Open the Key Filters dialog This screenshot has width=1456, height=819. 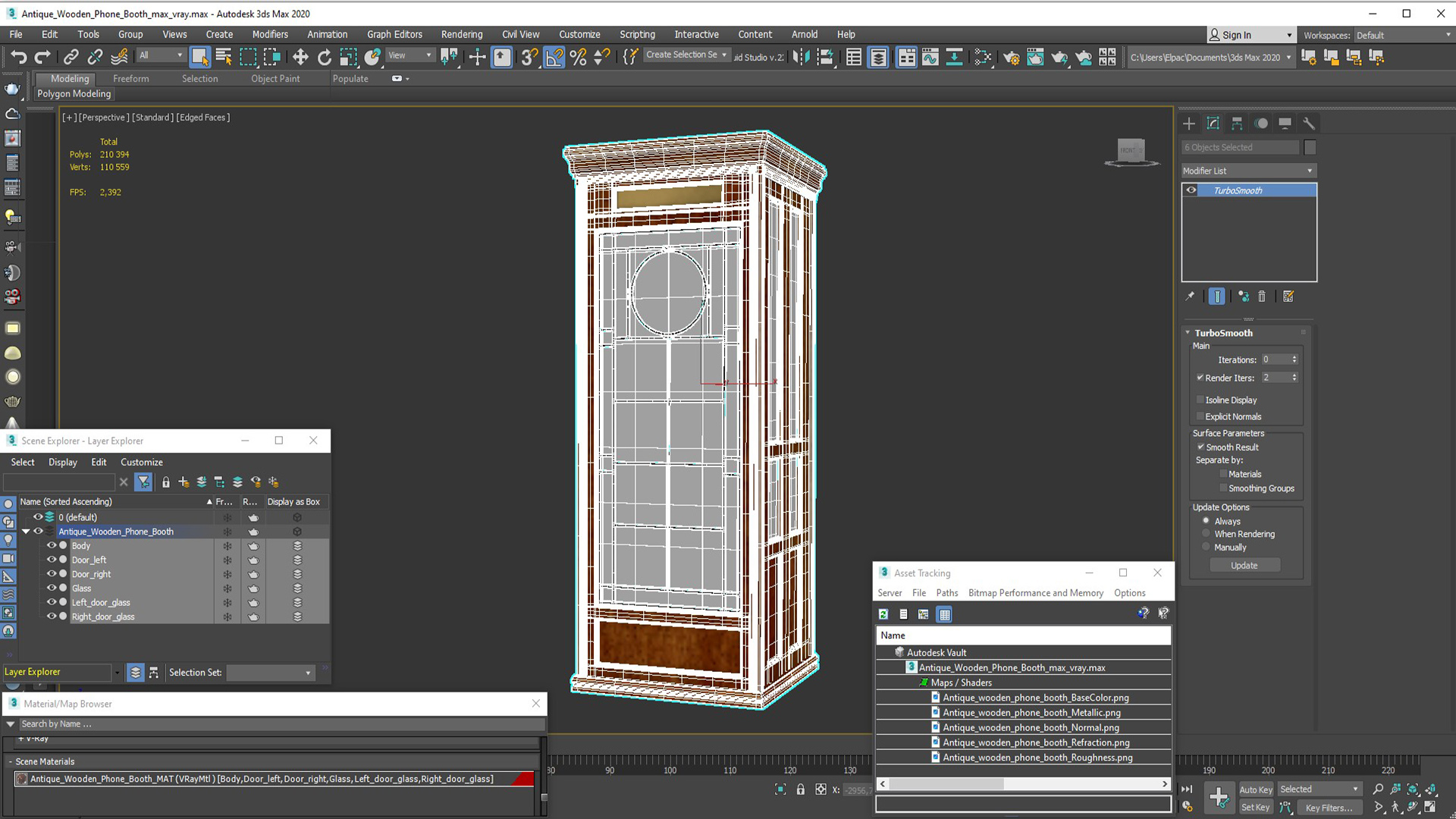[x=1329, y=808]
